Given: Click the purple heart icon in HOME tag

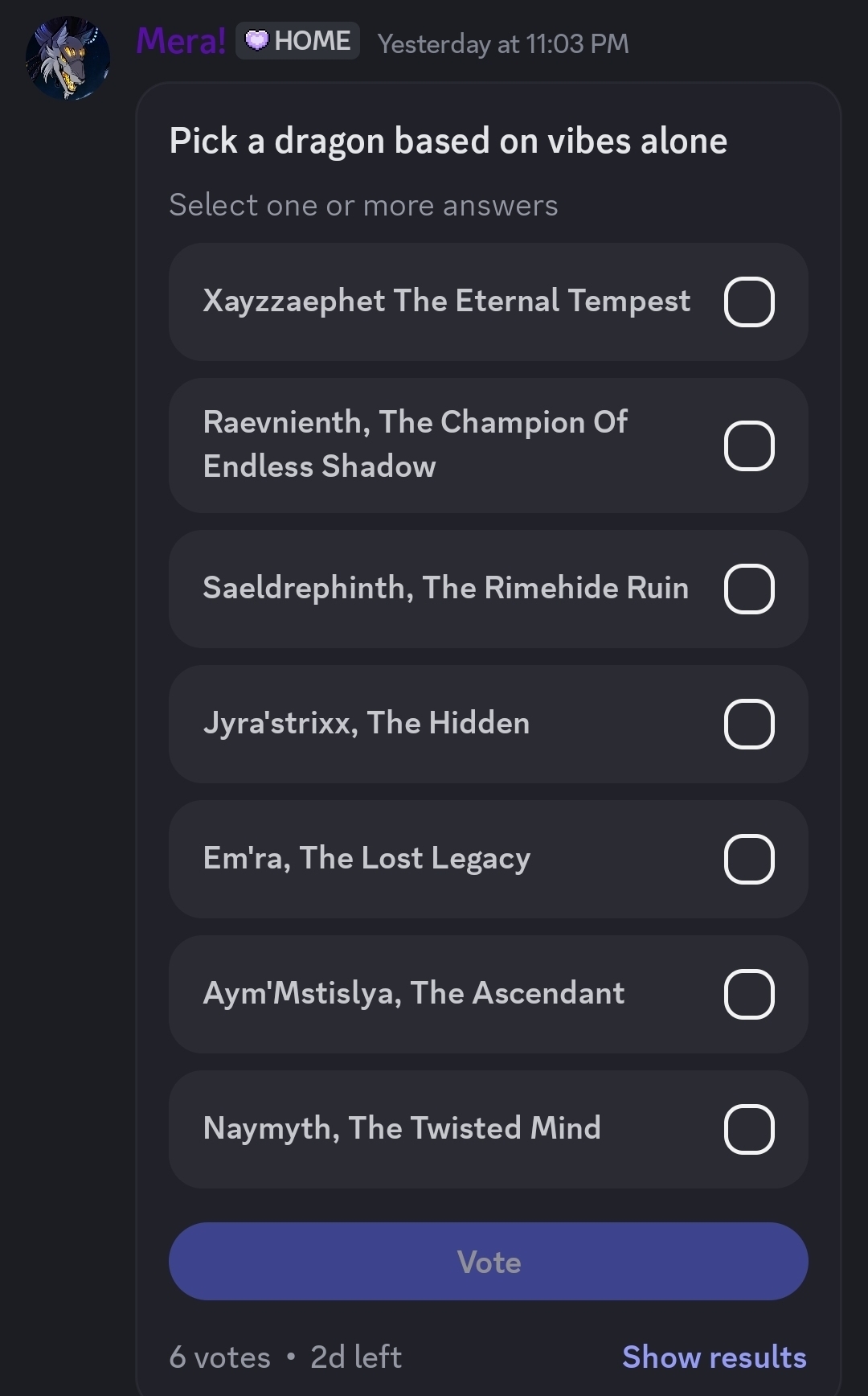Looking at the screenshot, I should pyautogui.click(x=256, y=40).
